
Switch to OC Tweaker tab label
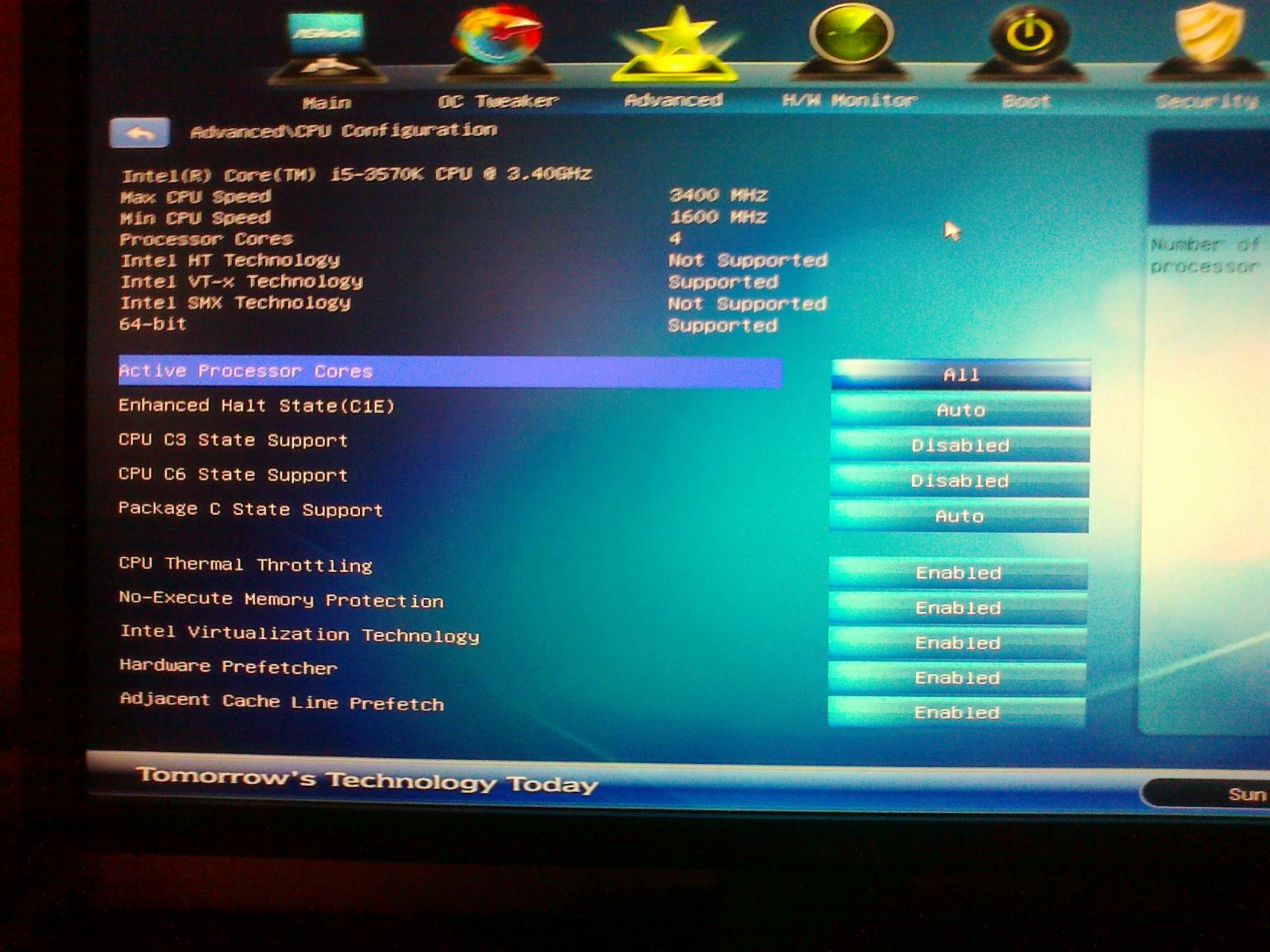[498, 101]
